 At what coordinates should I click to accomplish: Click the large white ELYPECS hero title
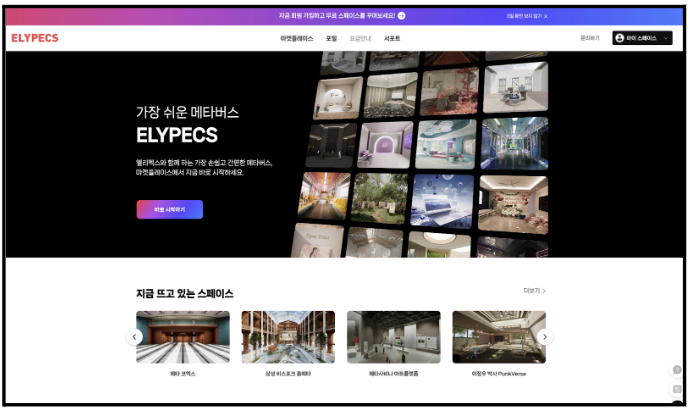click(x=177, y=135)
